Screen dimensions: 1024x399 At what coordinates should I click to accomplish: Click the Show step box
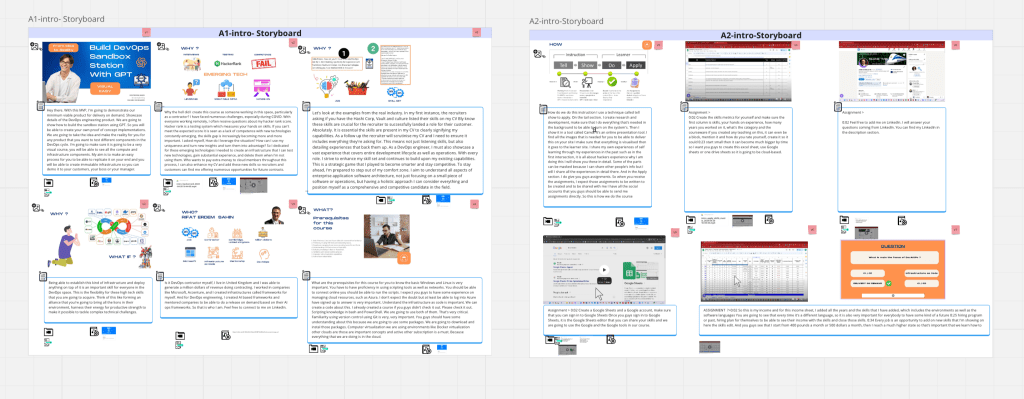(587, 65)
